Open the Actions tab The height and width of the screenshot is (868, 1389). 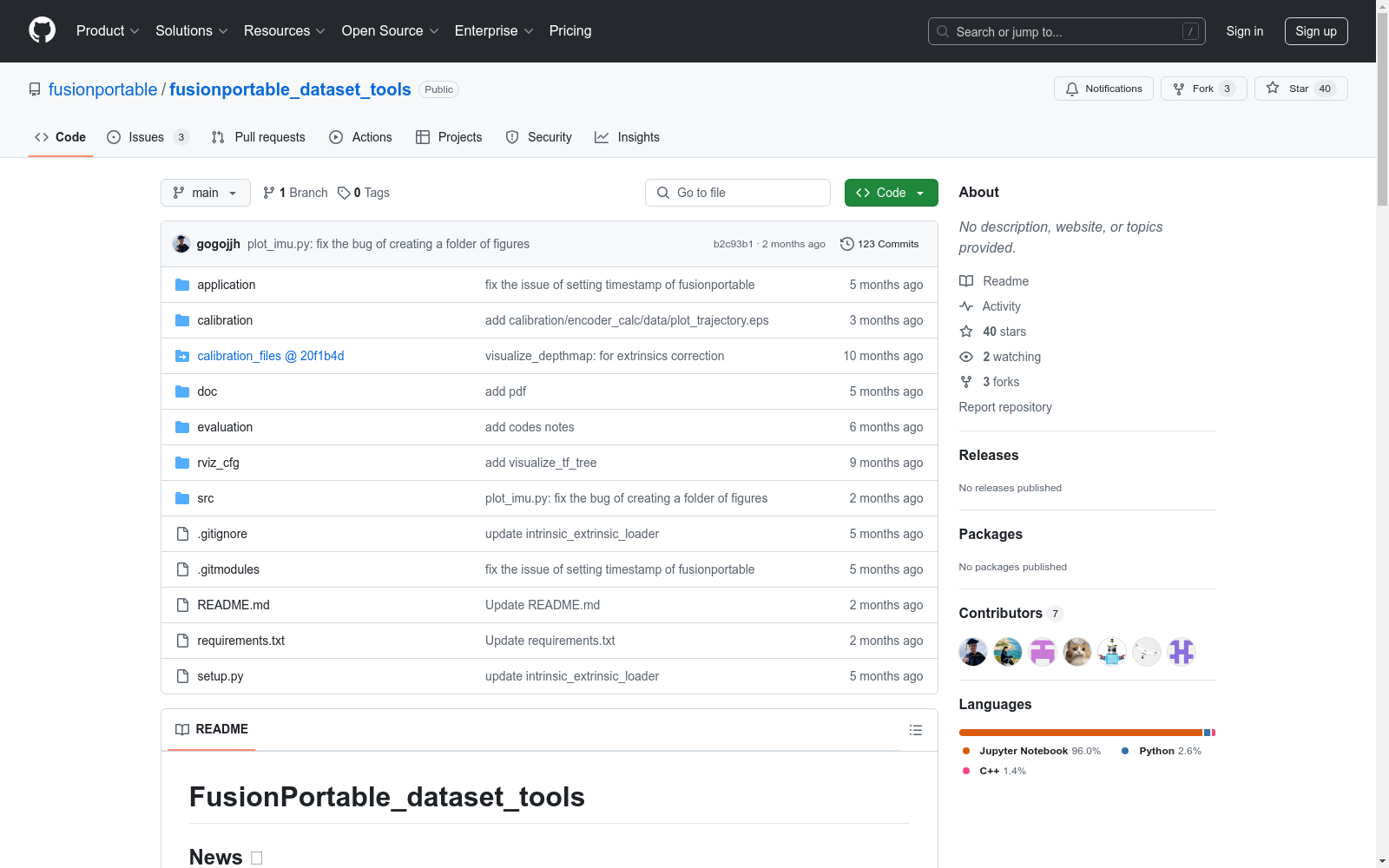pos(361,137)
